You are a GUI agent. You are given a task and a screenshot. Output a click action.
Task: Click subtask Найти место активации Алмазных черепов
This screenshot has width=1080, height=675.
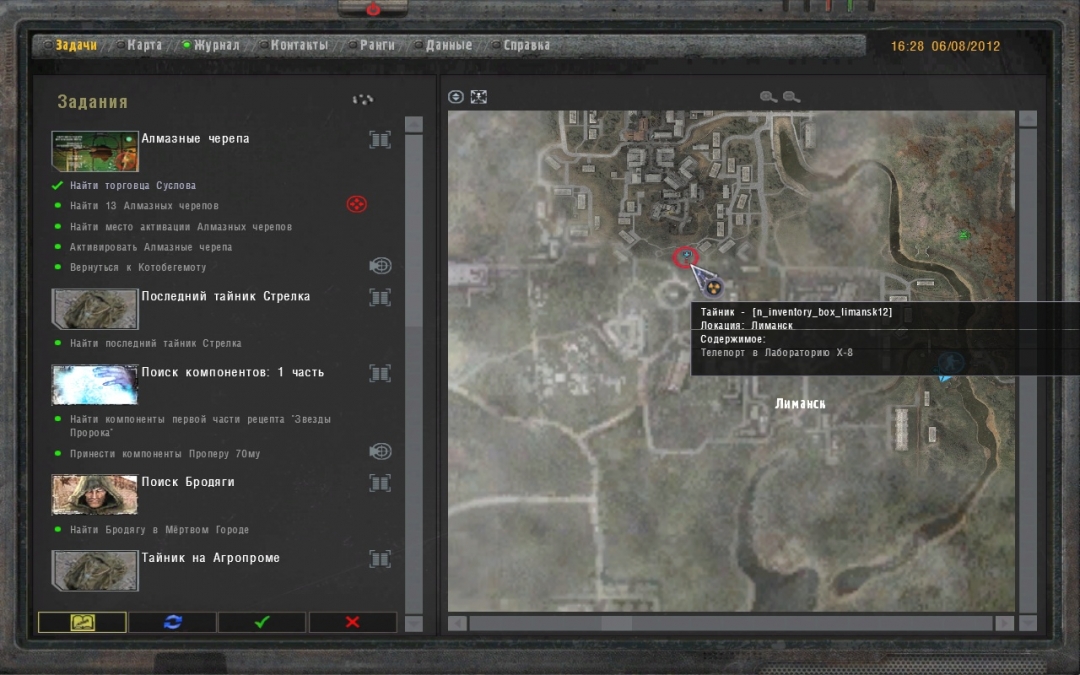click(x=181, y=227)
